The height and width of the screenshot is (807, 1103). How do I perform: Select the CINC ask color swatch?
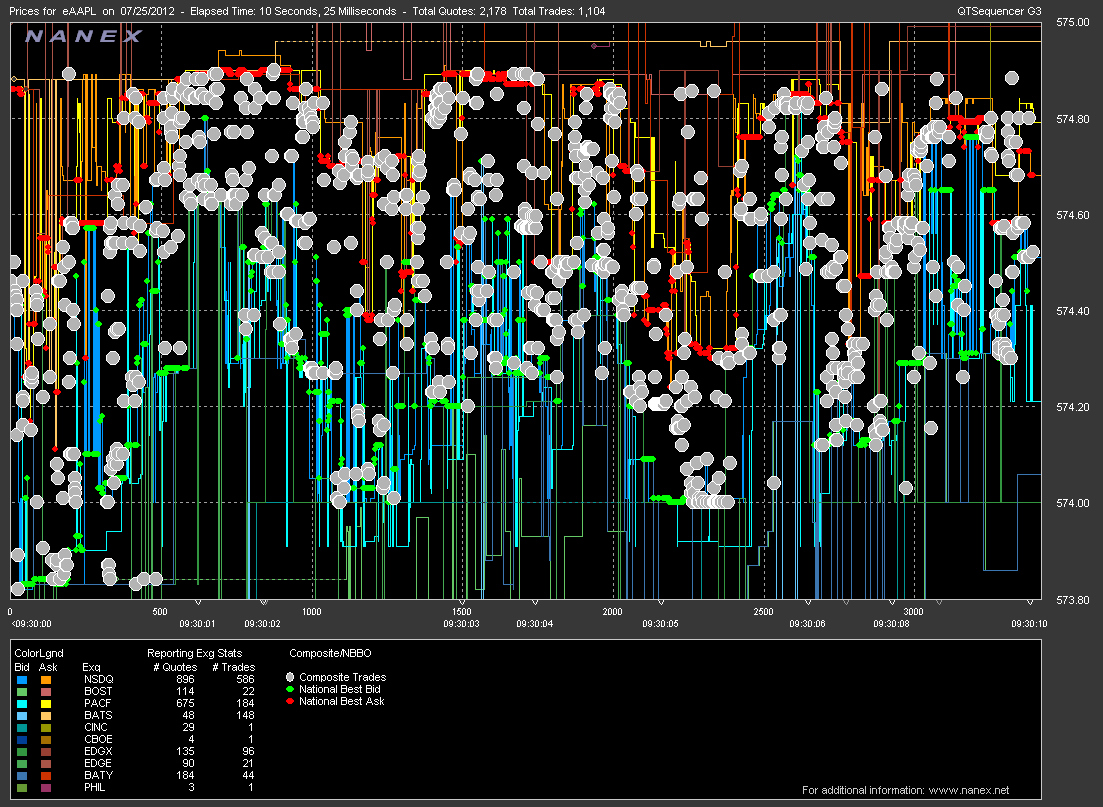coord(46,727)
